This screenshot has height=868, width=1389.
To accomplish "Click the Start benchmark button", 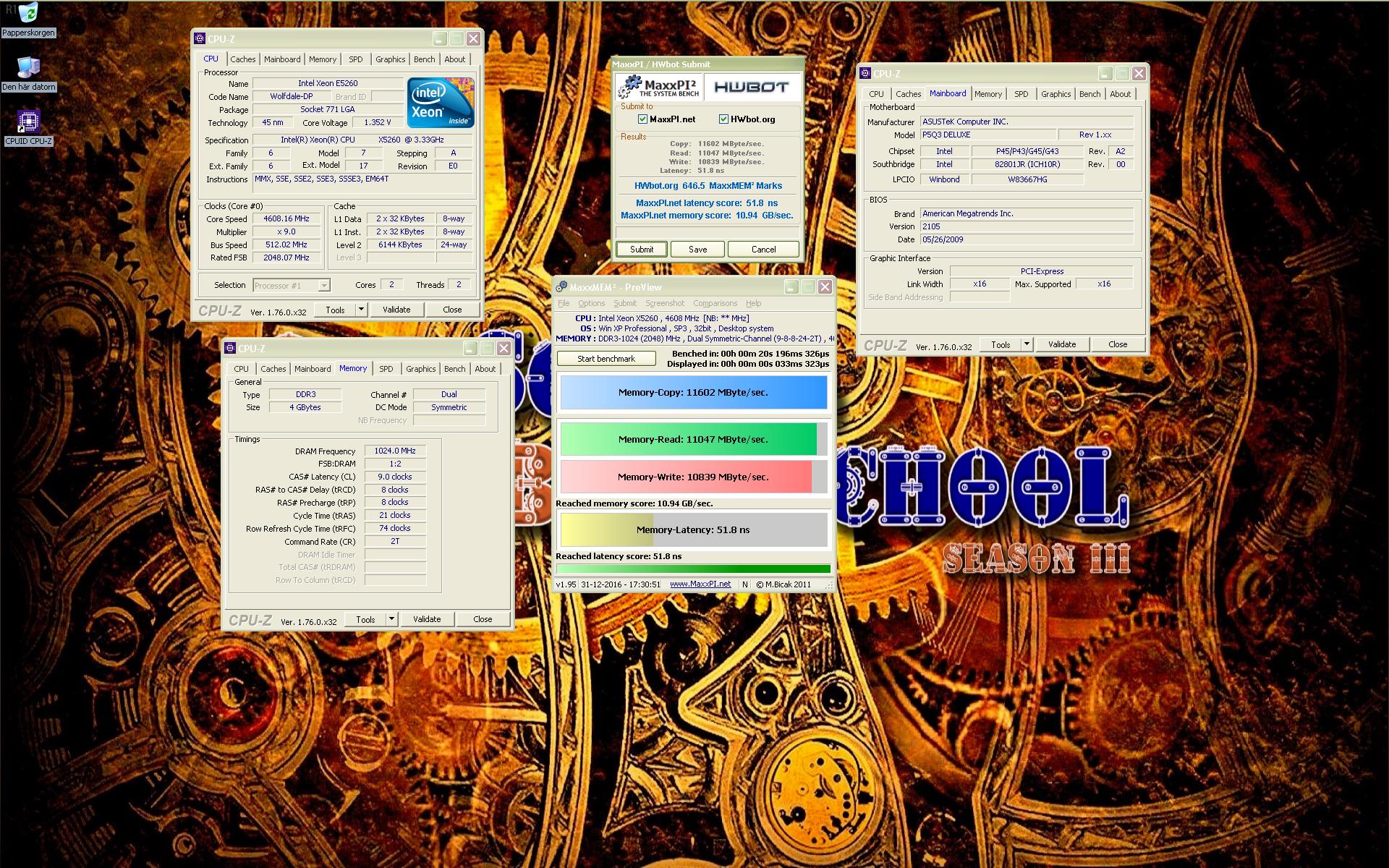I will pyautogui.click(x=606, y=359).
